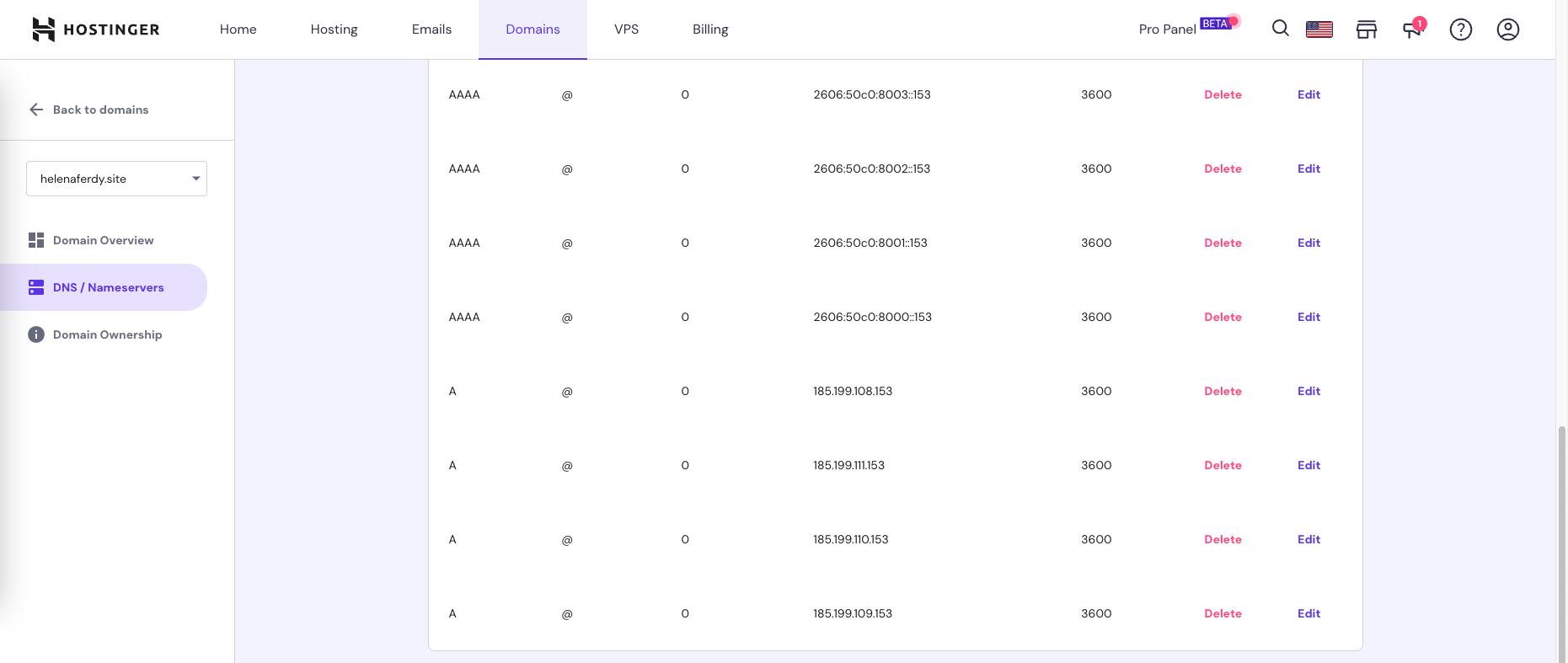
Task: Open the help question mark icon
Action: (x=1460, y=29)
